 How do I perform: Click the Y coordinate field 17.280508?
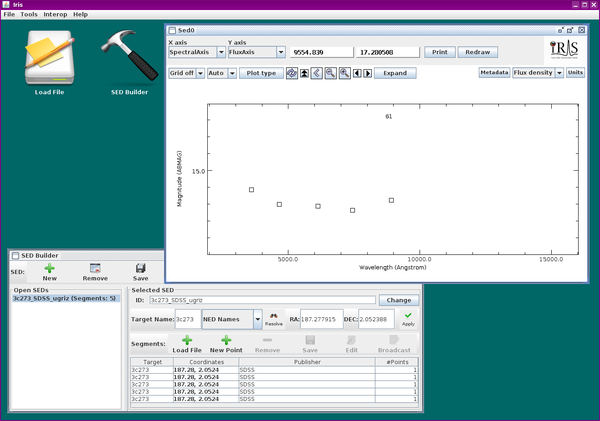pos(388,52)
